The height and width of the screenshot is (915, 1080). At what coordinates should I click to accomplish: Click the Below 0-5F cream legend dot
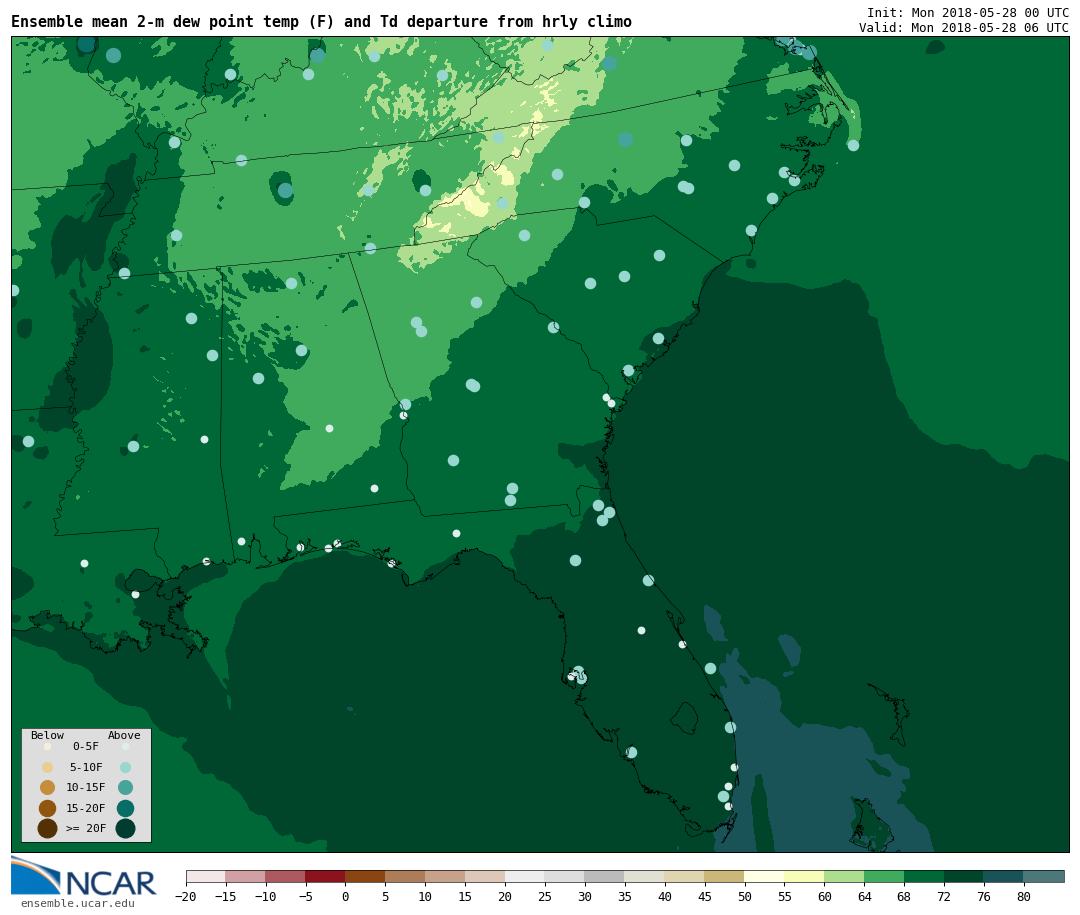tap(48, 746)
